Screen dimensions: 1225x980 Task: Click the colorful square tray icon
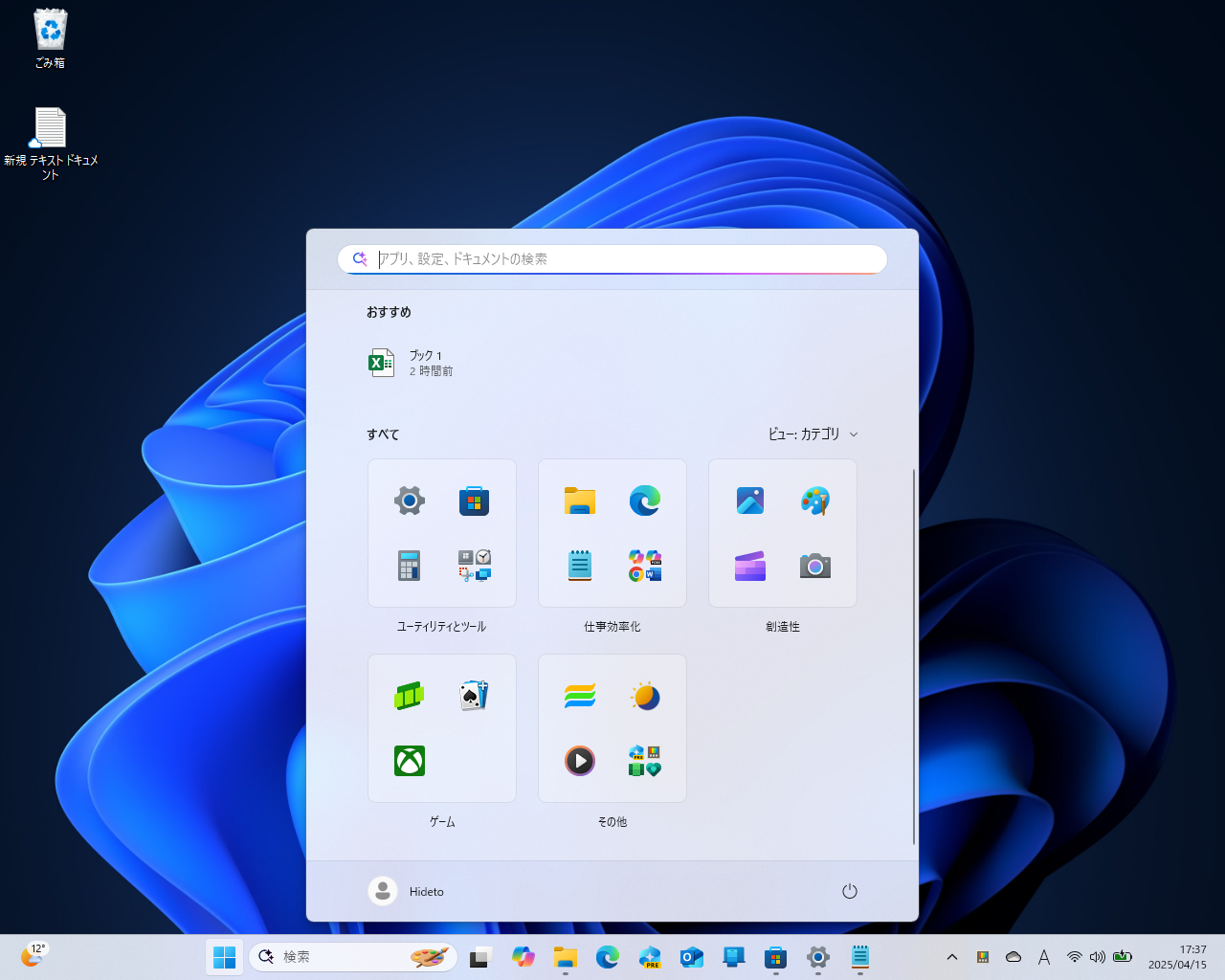[983, 957]
